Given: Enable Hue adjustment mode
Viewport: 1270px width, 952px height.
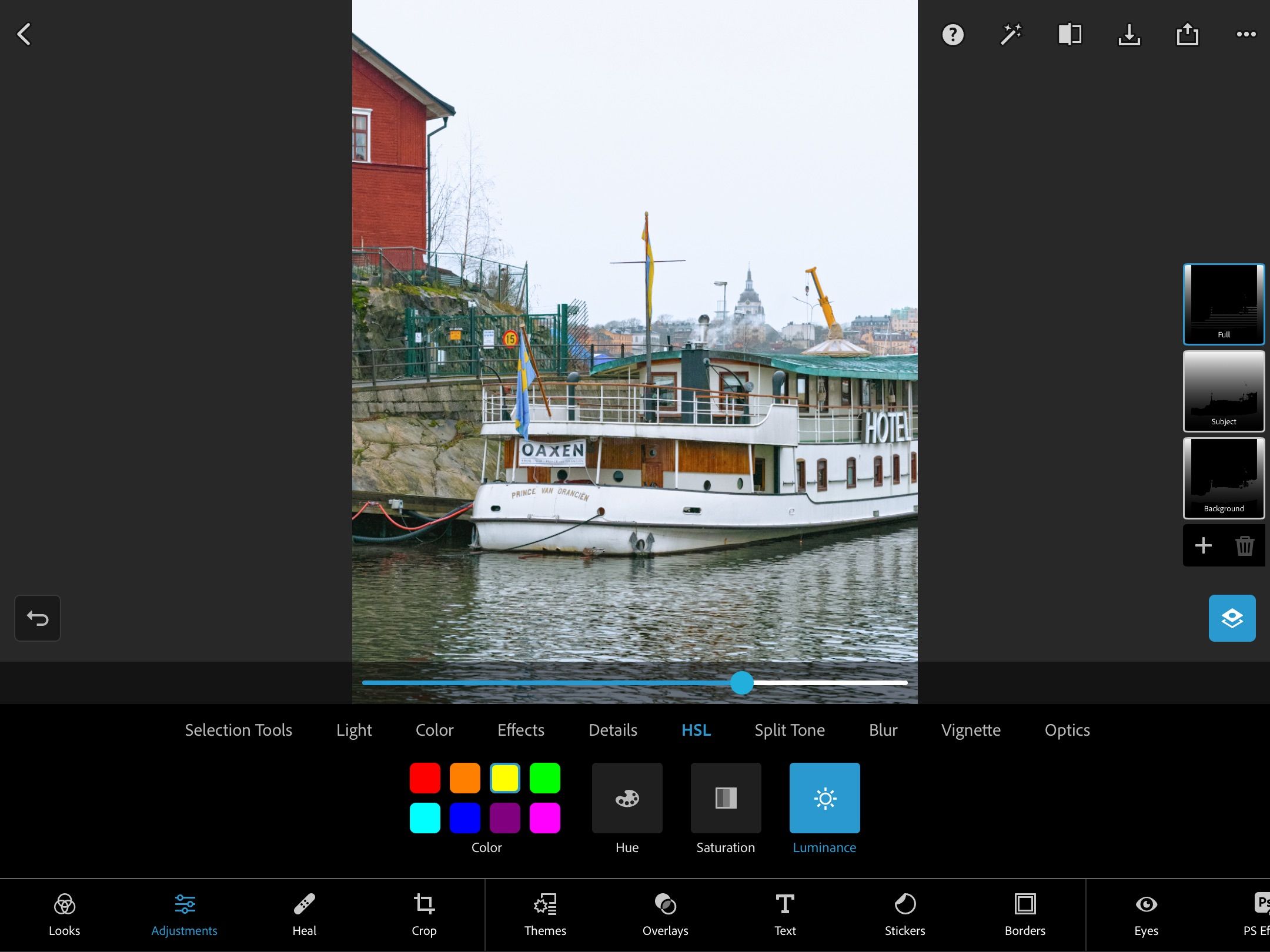Looking at the screenshot, I should (627, 798).
